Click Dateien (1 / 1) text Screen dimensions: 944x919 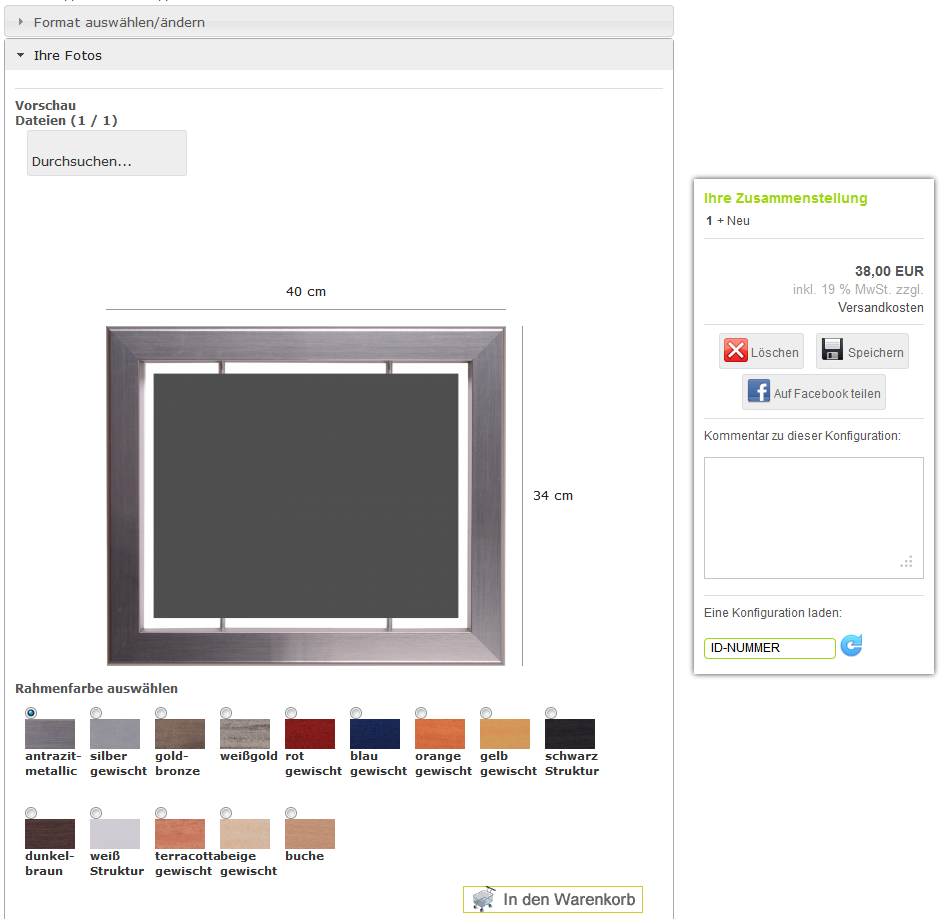click(x=66, y=120)
